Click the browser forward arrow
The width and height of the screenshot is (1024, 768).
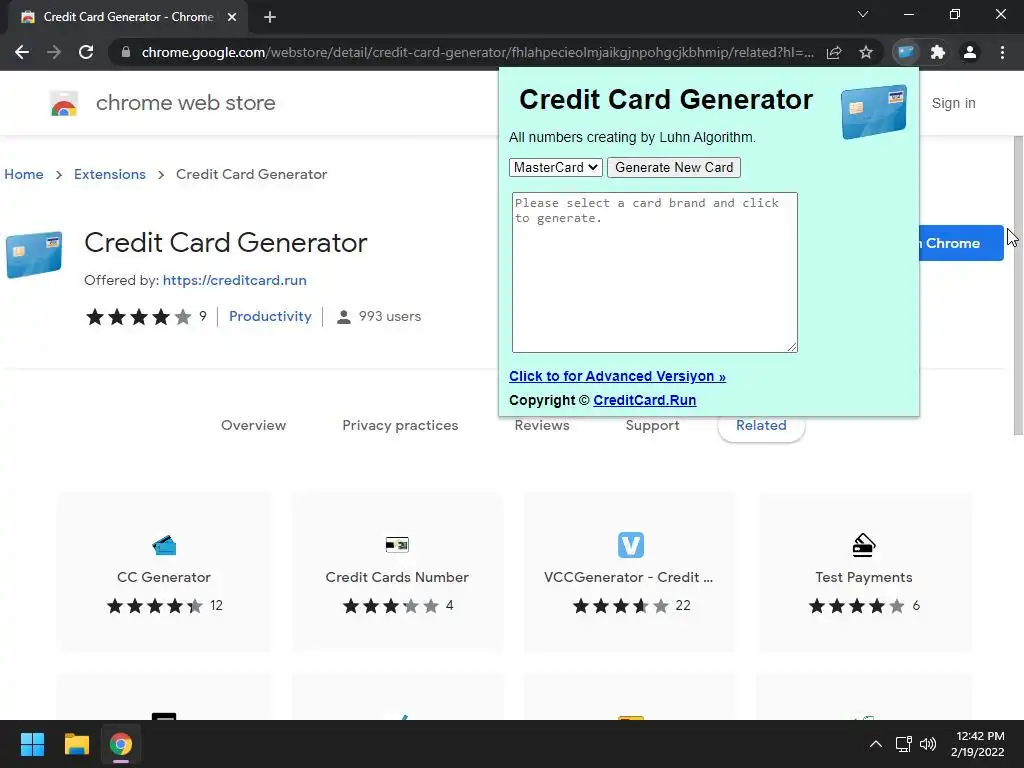pos(54,52)
